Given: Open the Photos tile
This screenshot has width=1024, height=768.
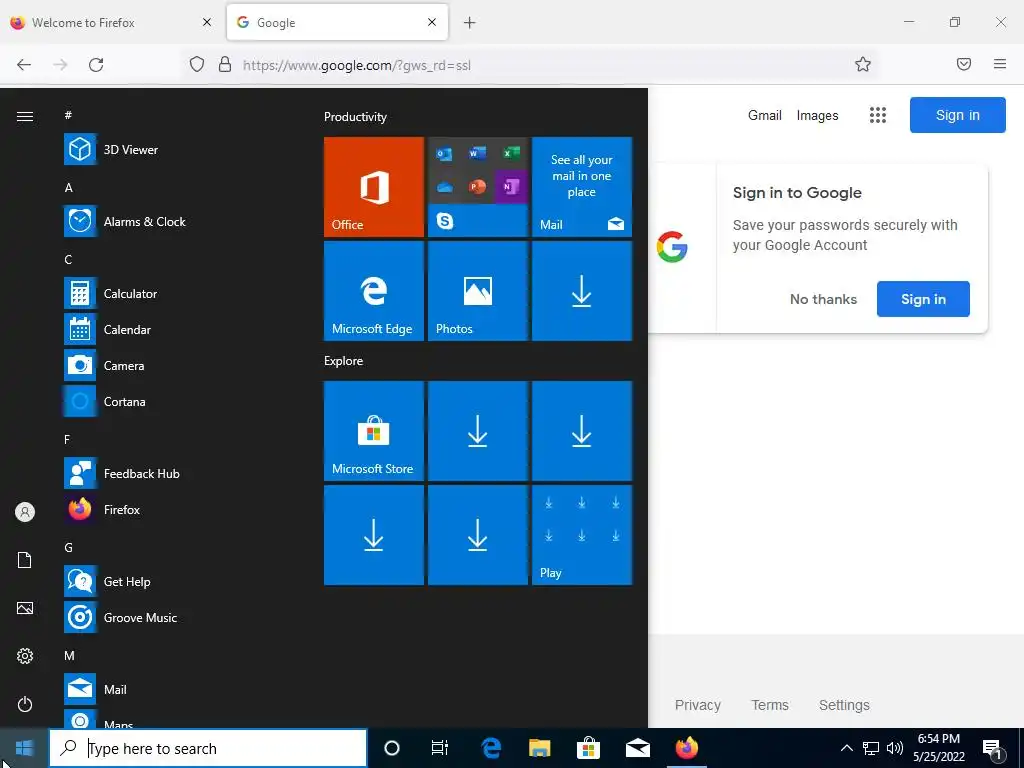Looking at the screenshot, I should pos(477,291).
